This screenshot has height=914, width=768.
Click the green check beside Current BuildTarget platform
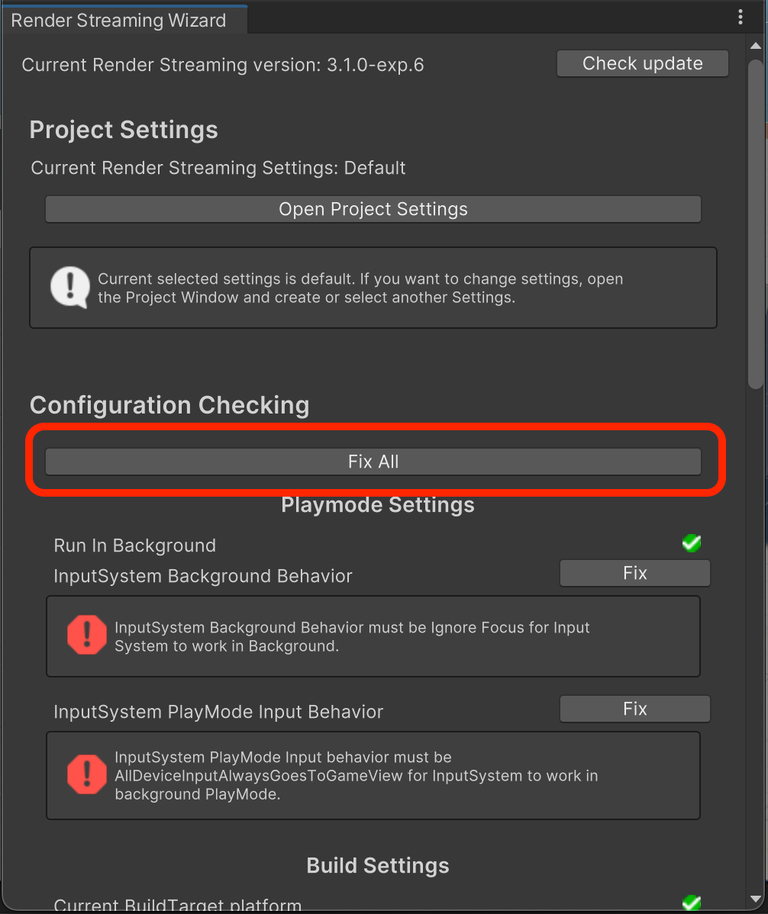(691, 904)
